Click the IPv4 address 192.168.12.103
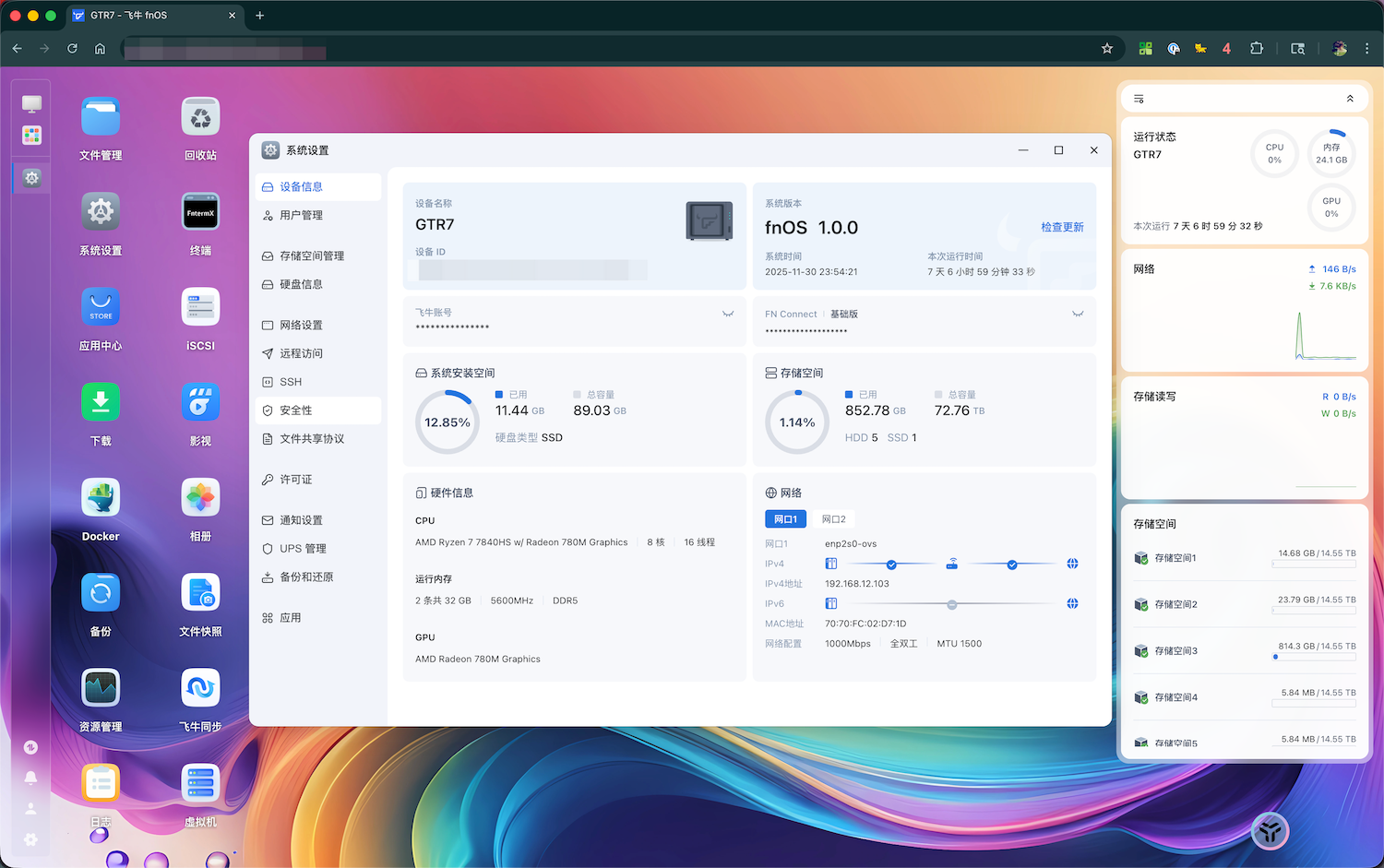The width and height of the screenshot is (1384, 868). tap(857, 584)
